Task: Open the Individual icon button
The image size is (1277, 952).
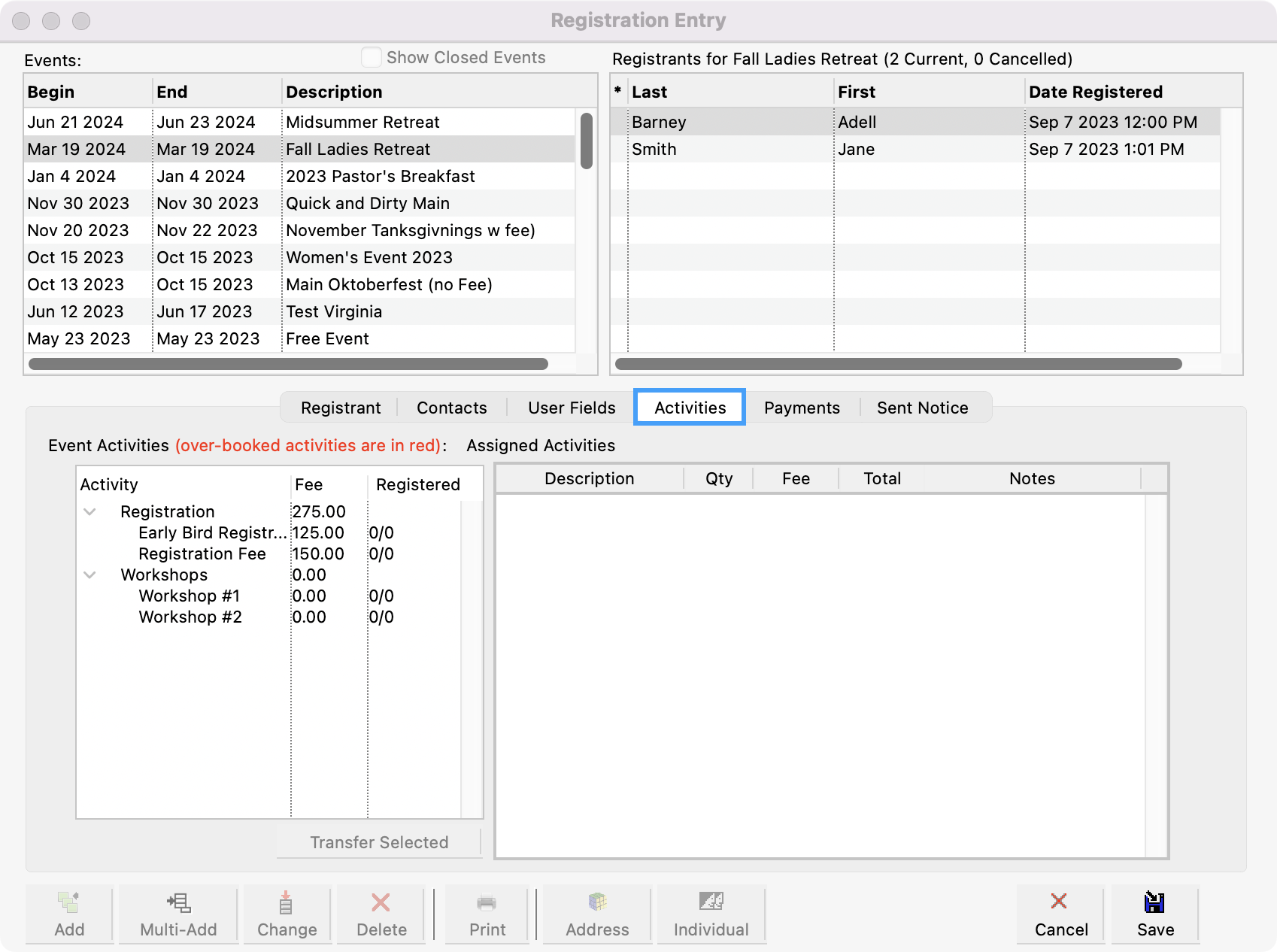Action: coord(711,902)
